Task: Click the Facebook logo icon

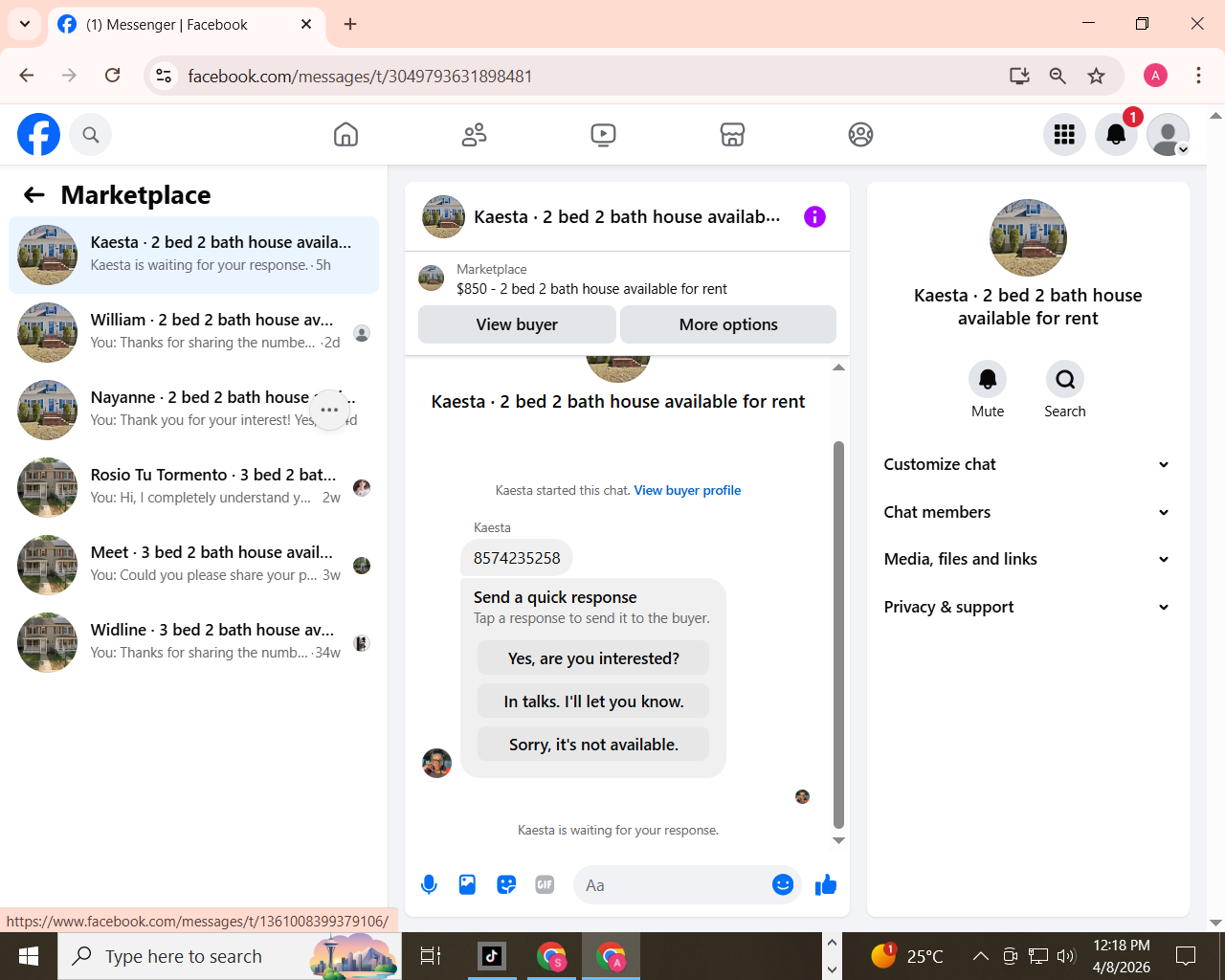Action: [38, 135]
